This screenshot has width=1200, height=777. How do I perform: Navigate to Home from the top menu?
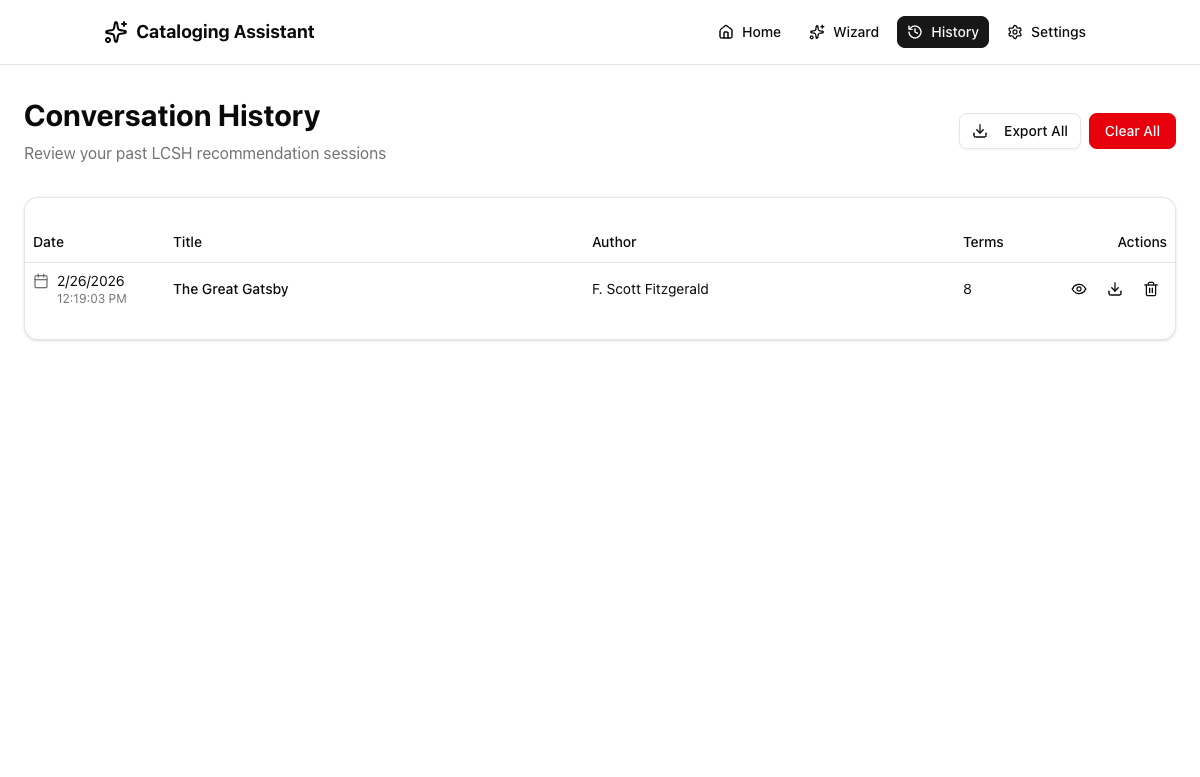(749, 32)
